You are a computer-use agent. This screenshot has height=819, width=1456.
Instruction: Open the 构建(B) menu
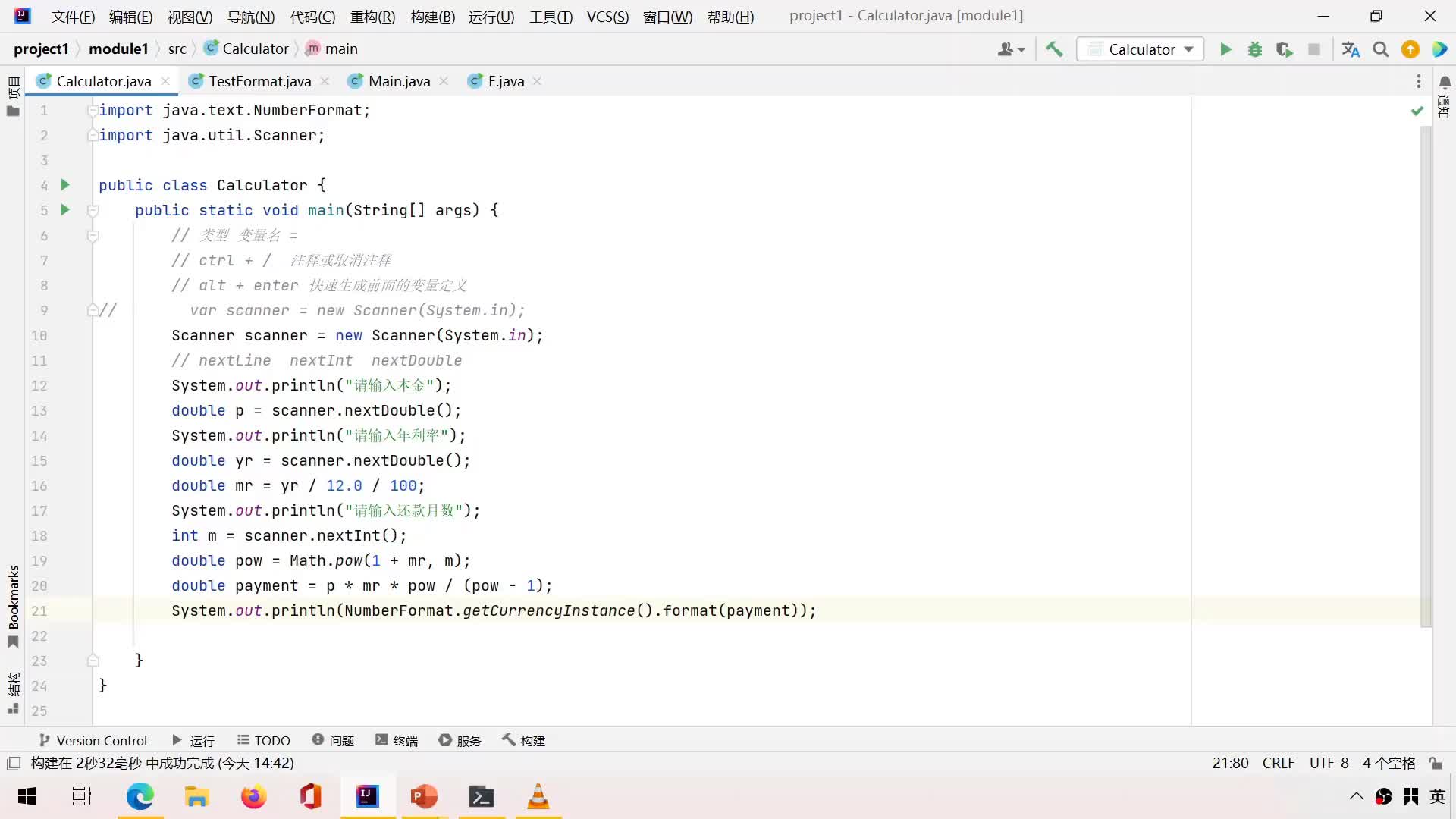[x=432, y=17]
